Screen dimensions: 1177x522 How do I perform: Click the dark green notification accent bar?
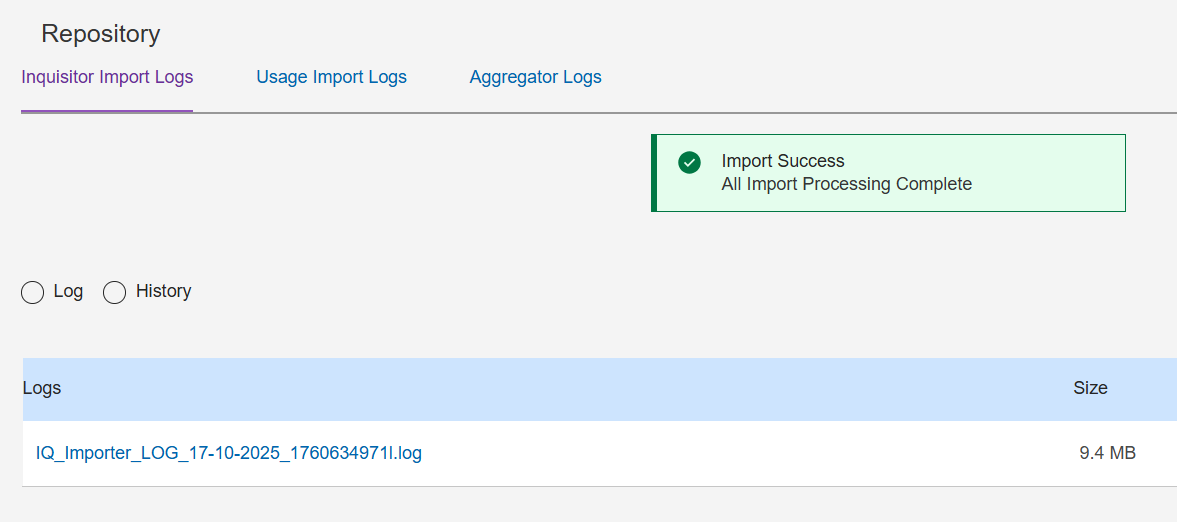[654, 173]
